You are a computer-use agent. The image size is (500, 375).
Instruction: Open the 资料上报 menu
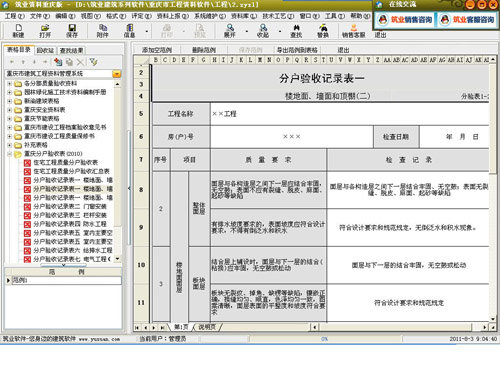(x=173, y=16)
